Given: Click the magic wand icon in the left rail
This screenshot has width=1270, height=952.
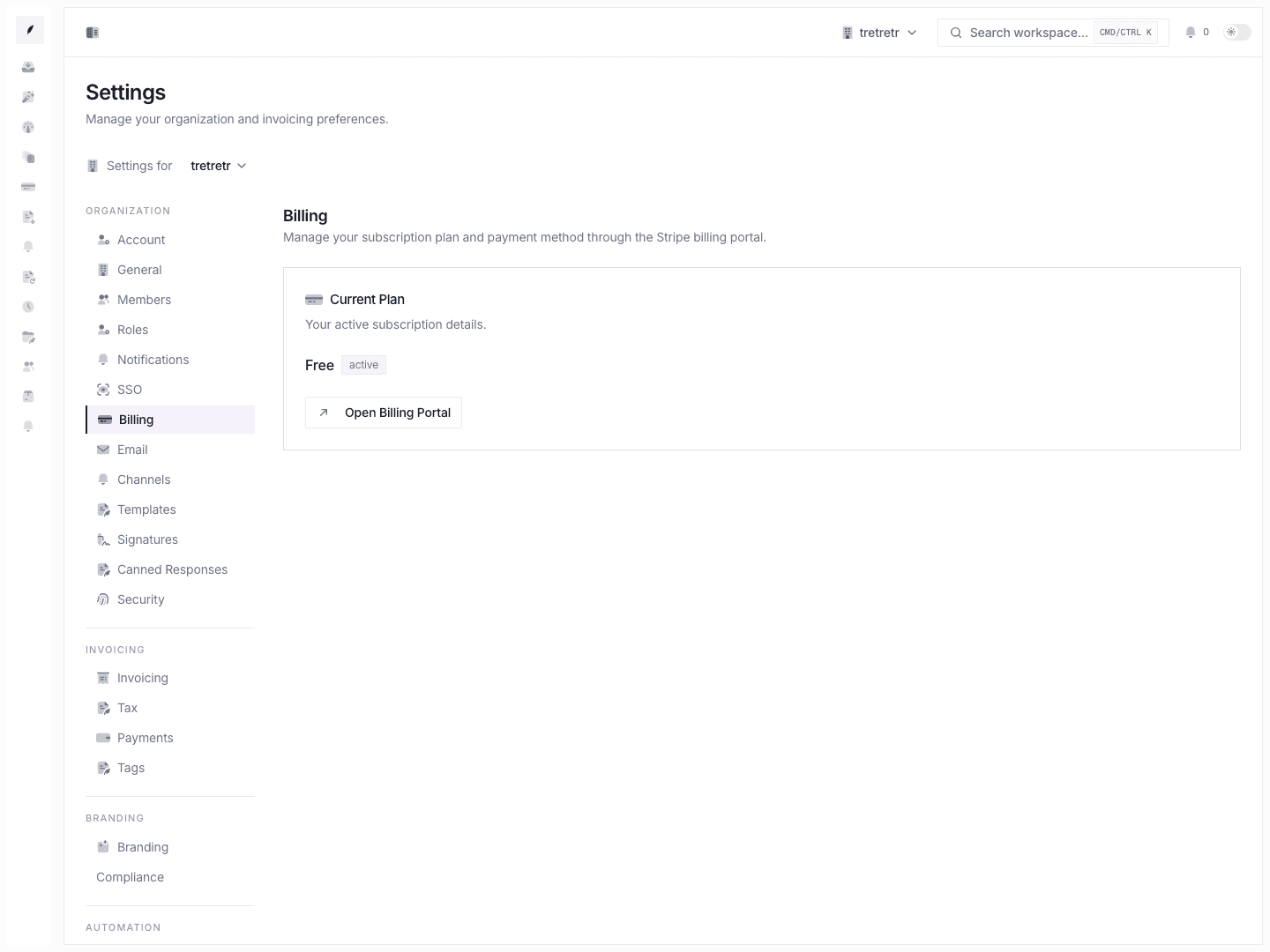Looking at the screenshot, I should (28, 97).
